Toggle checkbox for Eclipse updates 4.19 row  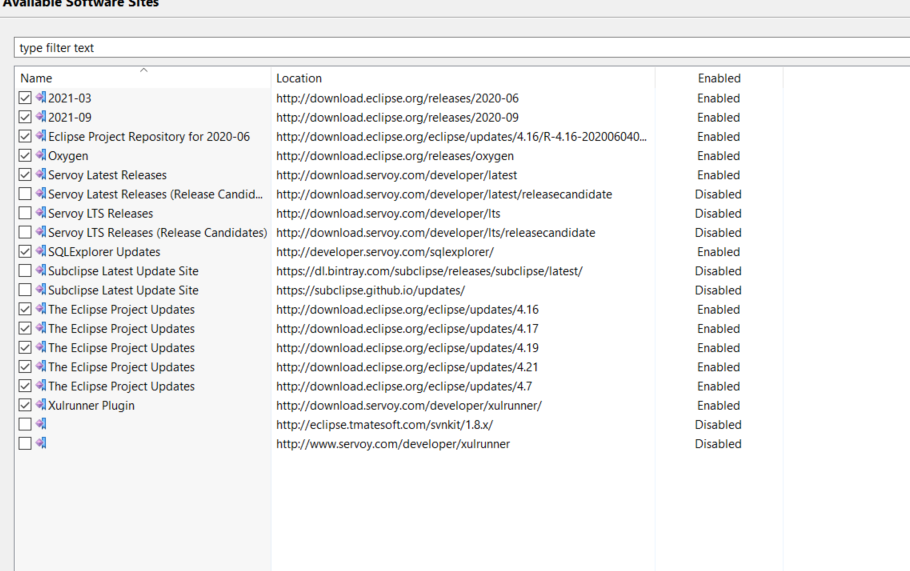click(x=25, y=348)
